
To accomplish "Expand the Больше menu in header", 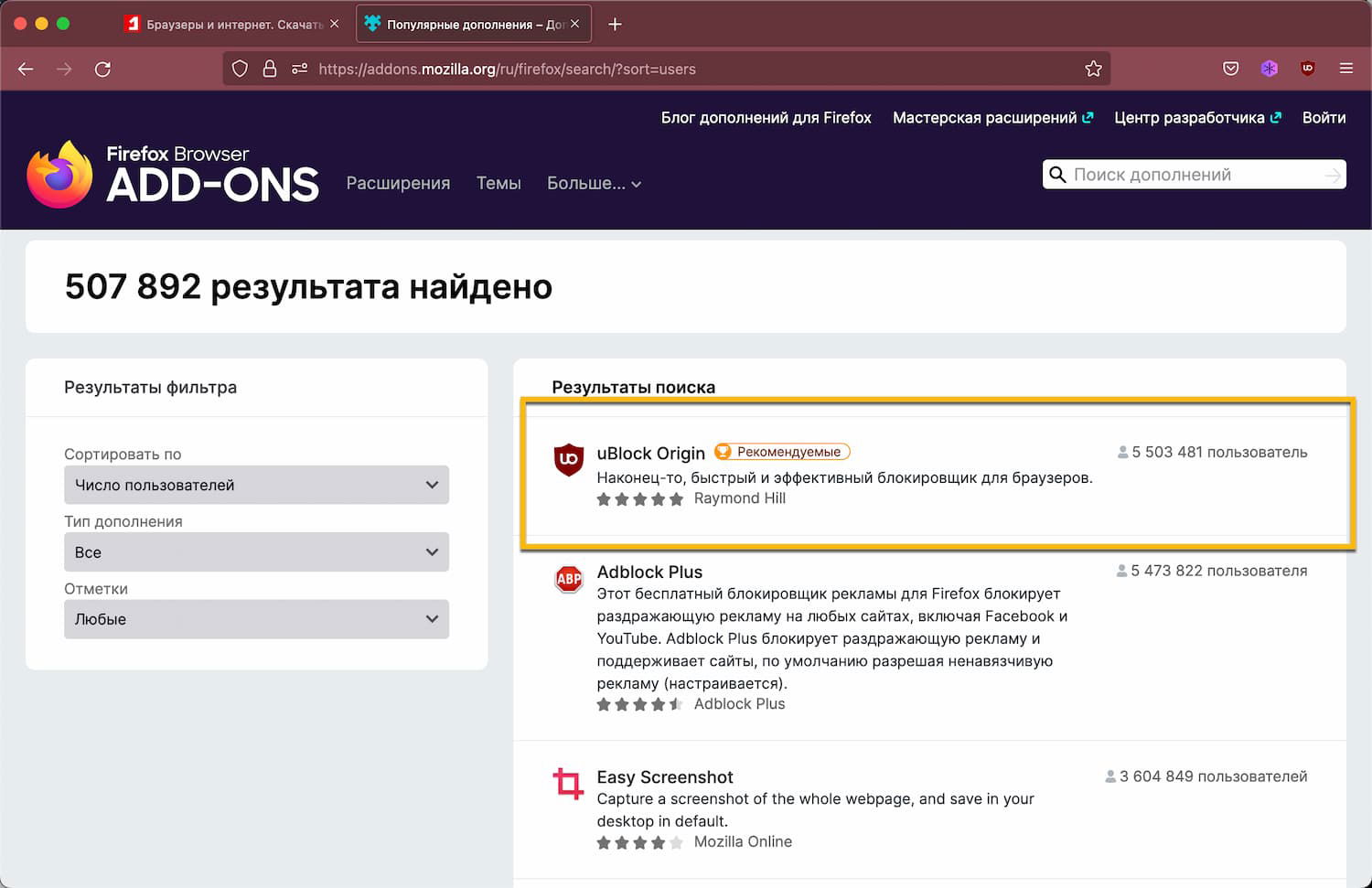I will click(x=594, y=184).
